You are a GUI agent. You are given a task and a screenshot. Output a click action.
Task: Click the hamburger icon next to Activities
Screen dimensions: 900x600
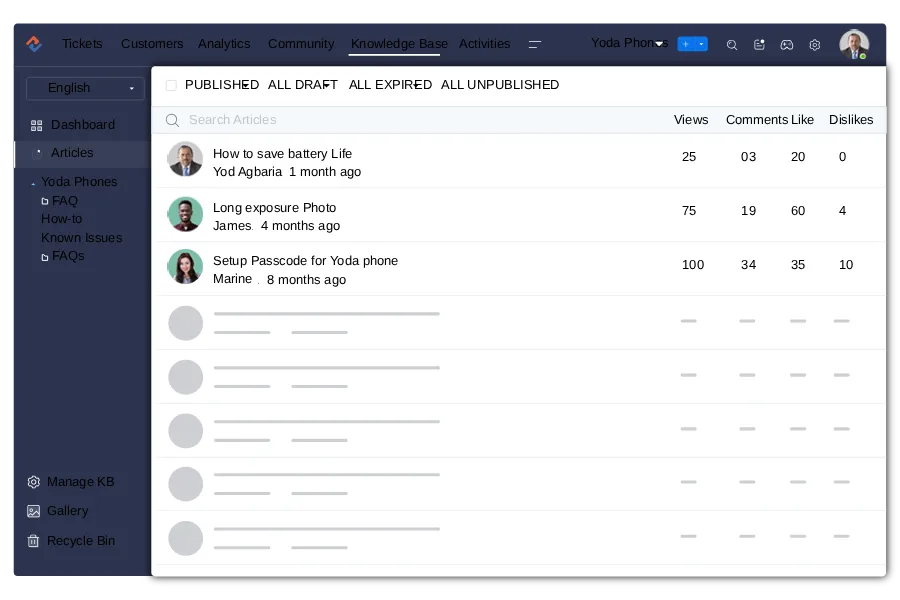pyautogui.click(x=535, y=44)
